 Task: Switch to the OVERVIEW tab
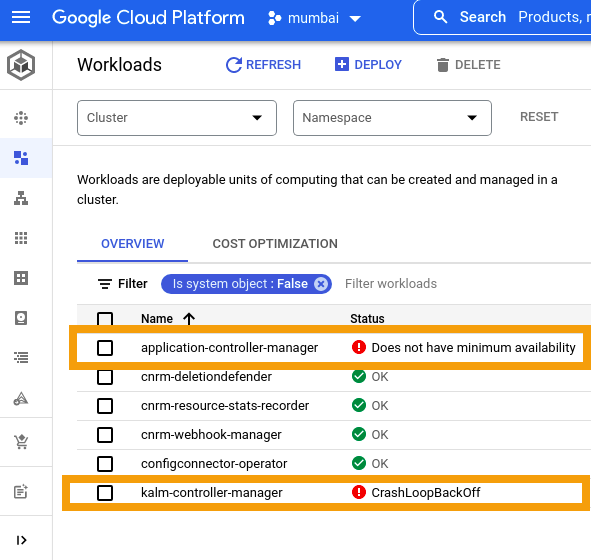coord(132,244)
